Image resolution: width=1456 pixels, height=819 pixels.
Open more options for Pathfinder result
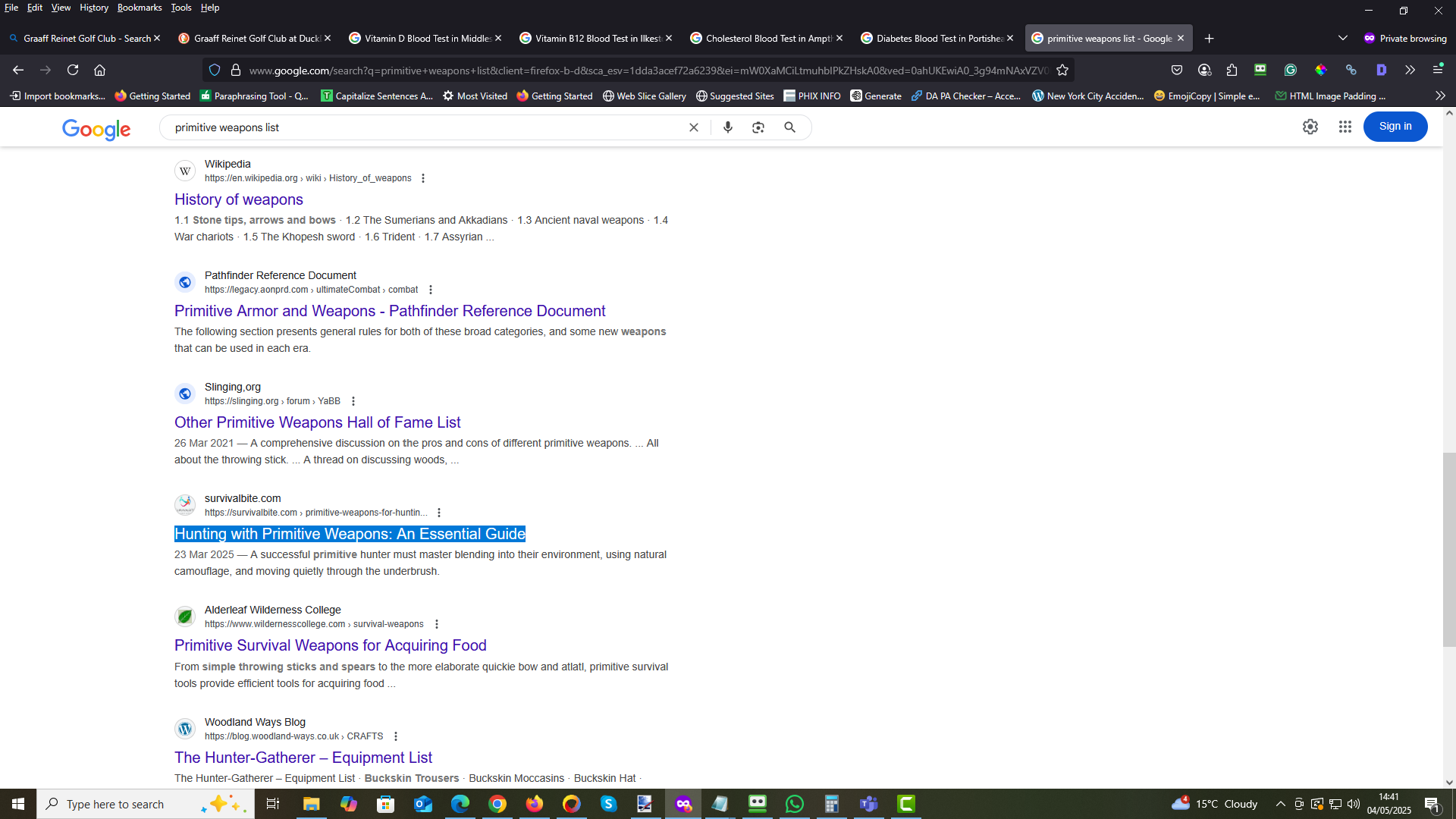(431, 290)
